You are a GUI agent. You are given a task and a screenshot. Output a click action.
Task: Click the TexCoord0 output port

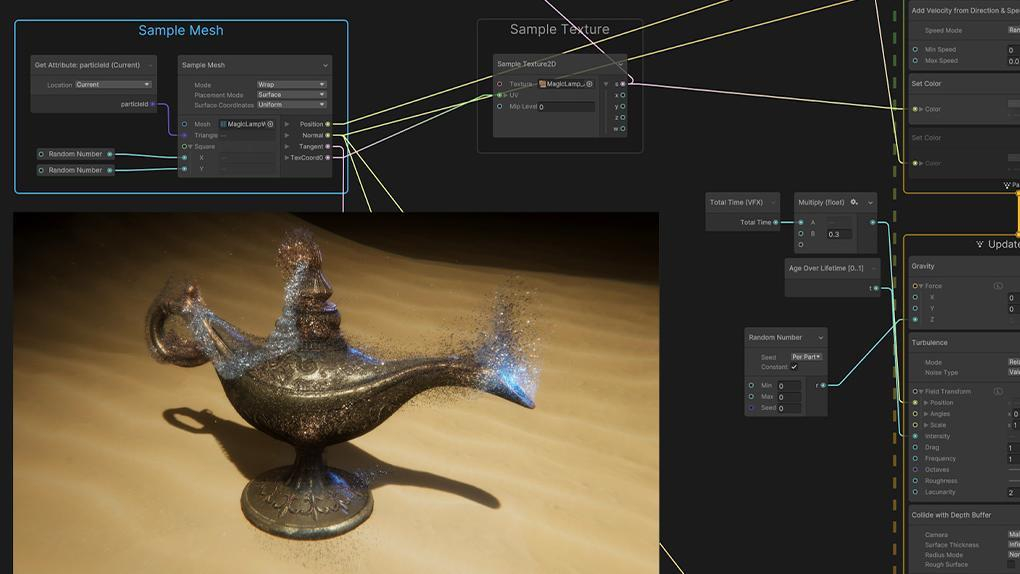click(327, 157)
